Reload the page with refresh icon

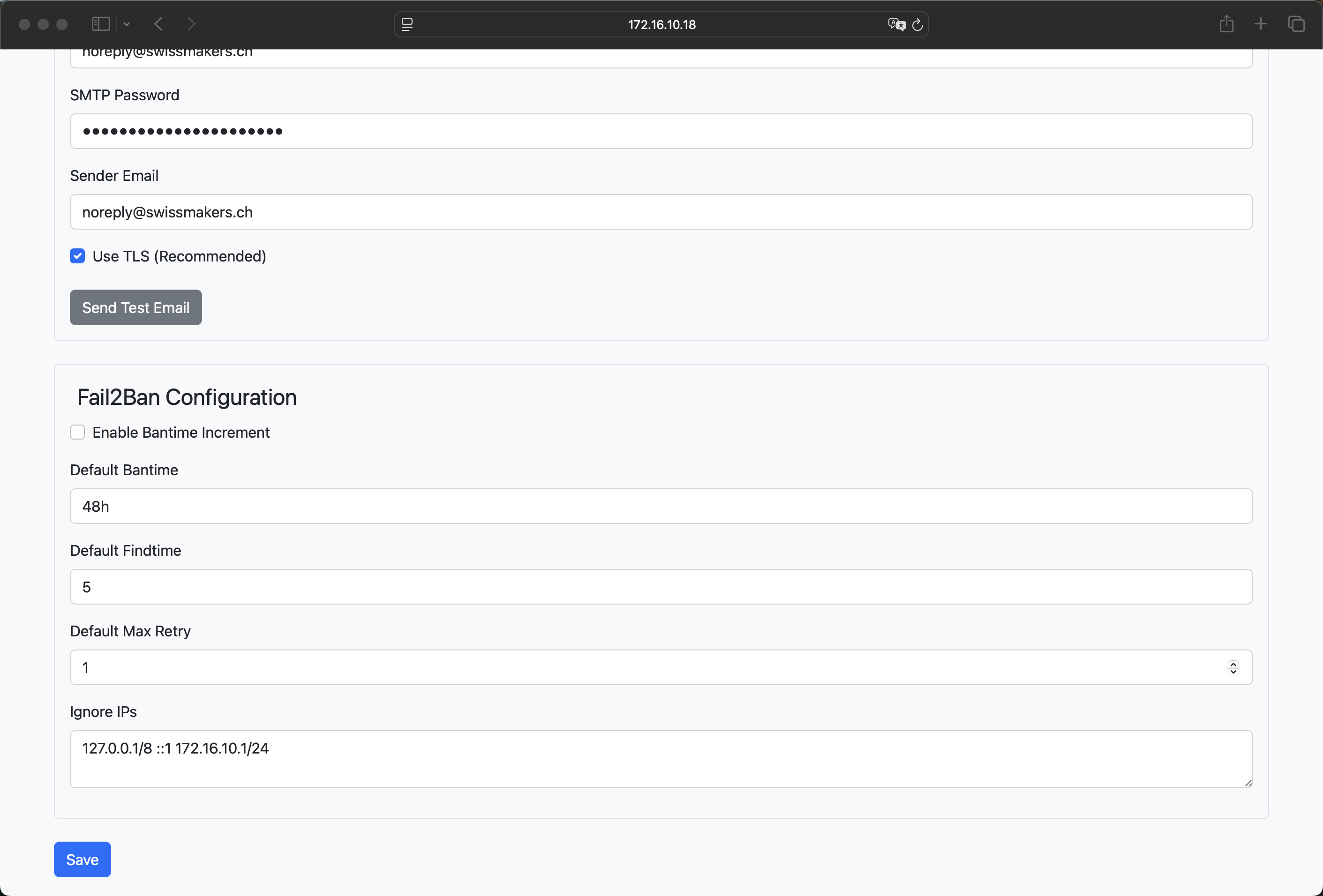[x=917, y=24]
